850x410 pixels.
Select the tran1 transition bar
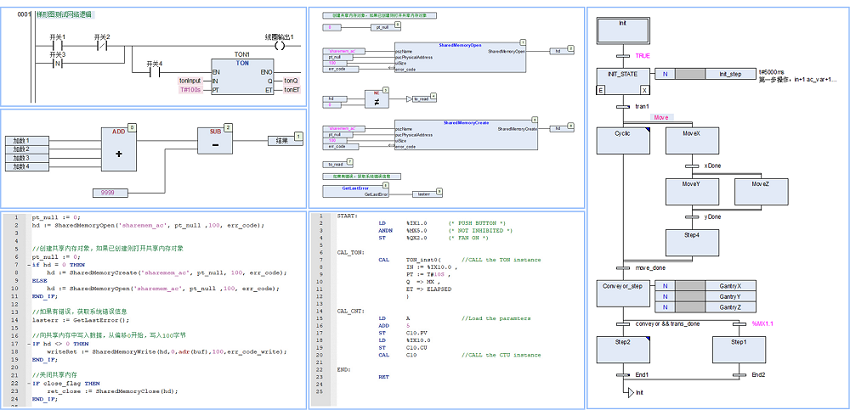[622, 107]
